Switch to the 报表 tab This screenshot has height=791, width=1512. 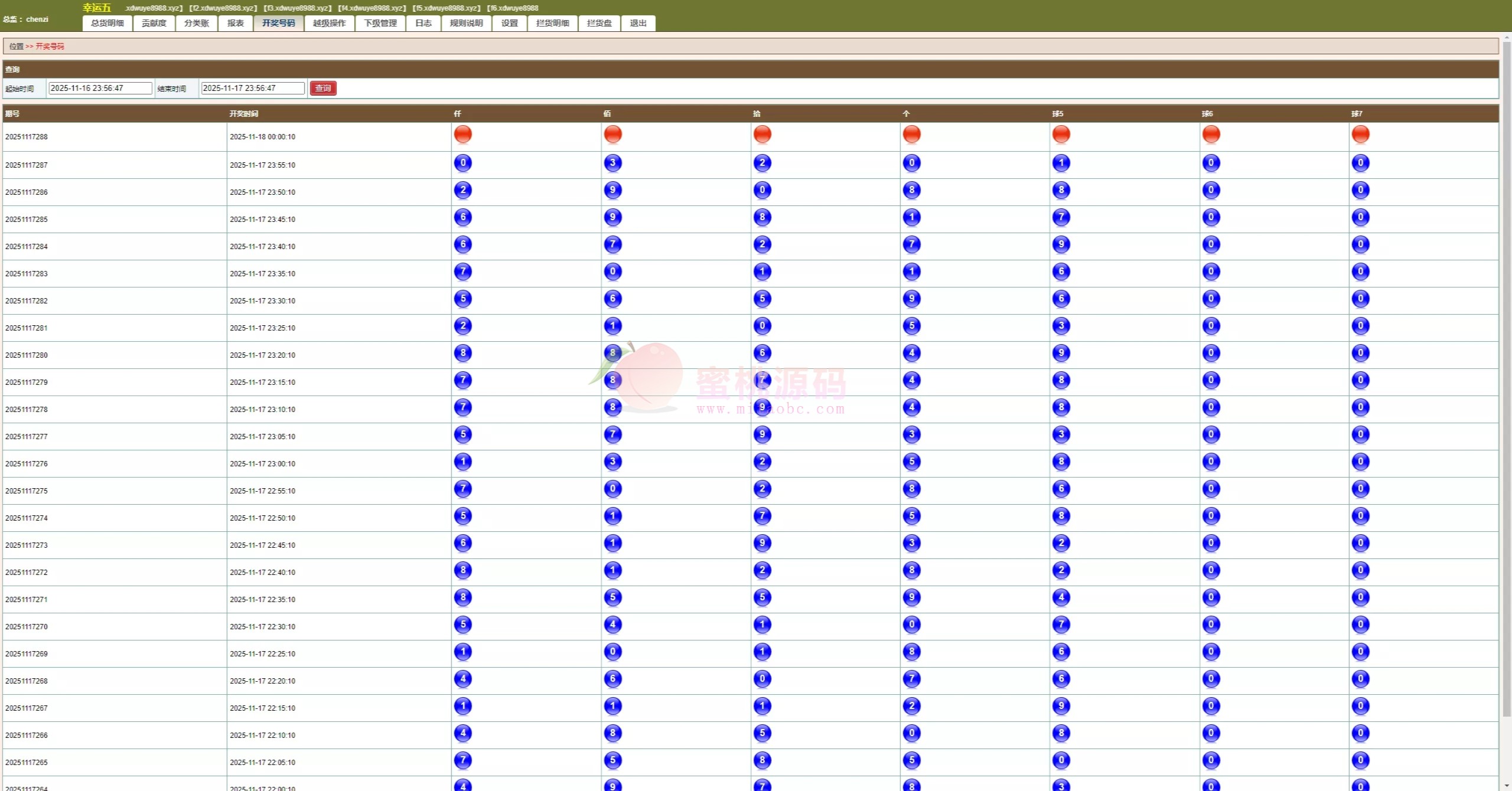tap(235, 23)
